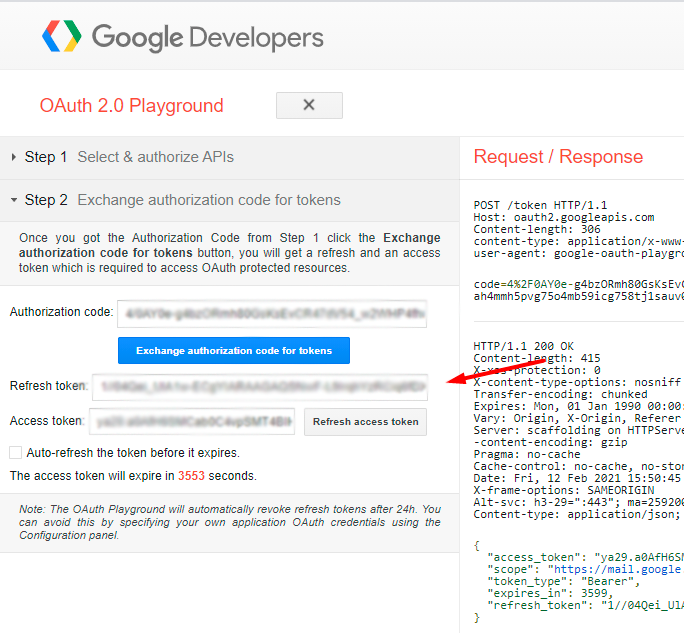Click the red 3553 seconds countdown value
The width and height of the screenshot is (684, 633).
(x=191, y=476)
